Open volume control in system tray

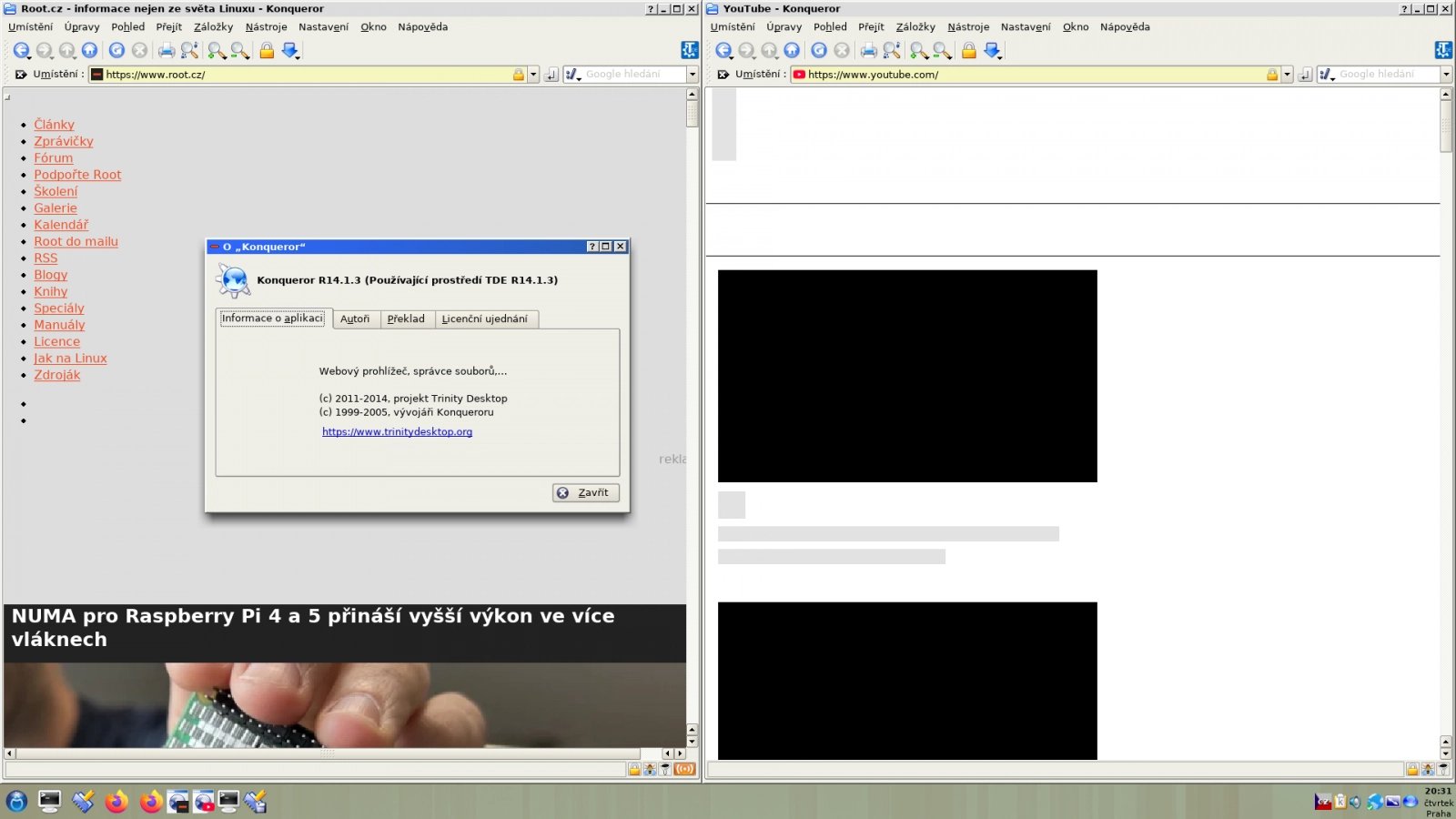pyautogui.click(x=1356, y=802)
